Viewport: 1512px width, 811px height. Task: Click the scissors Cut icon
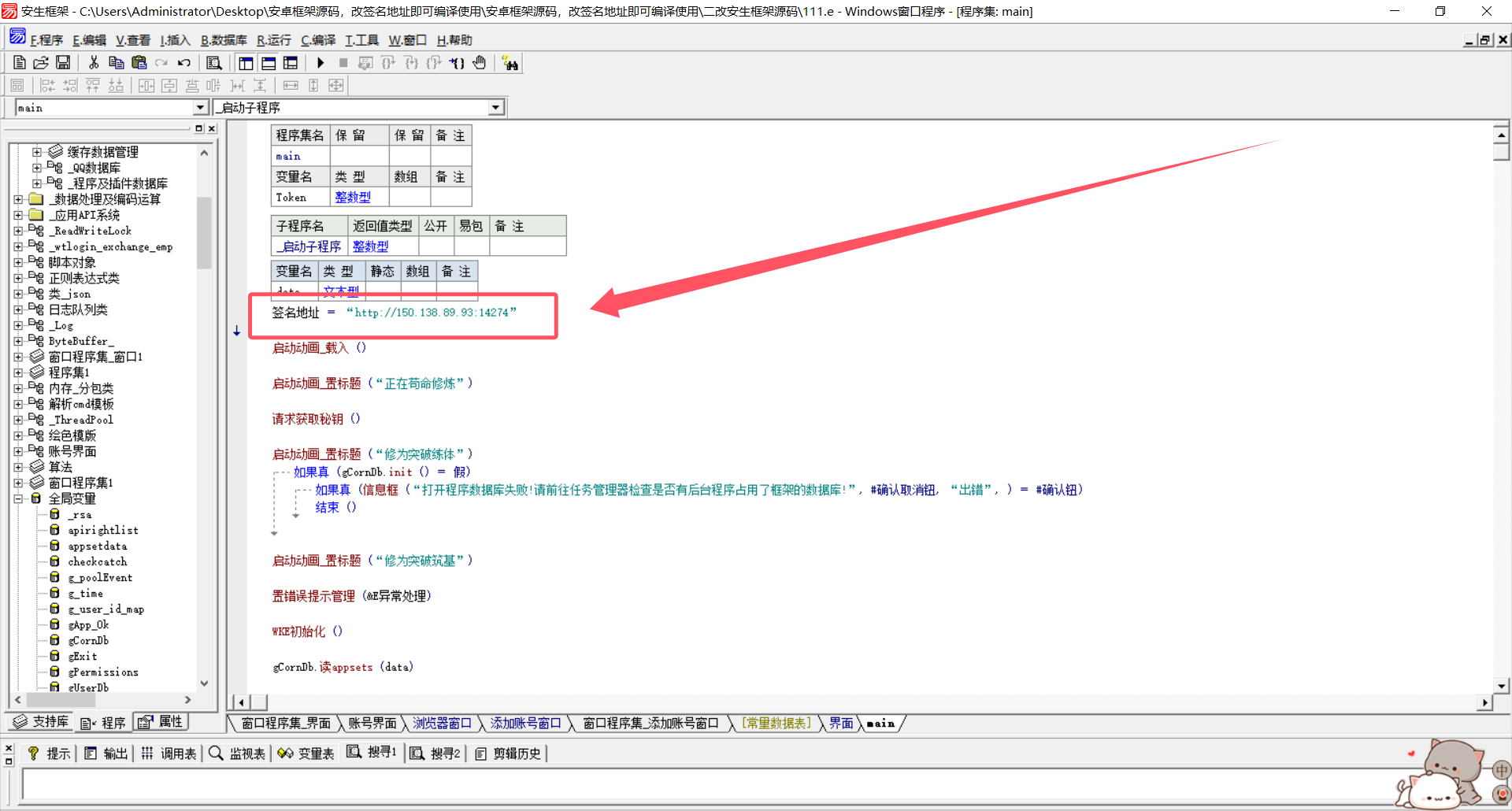pos(94,63)
